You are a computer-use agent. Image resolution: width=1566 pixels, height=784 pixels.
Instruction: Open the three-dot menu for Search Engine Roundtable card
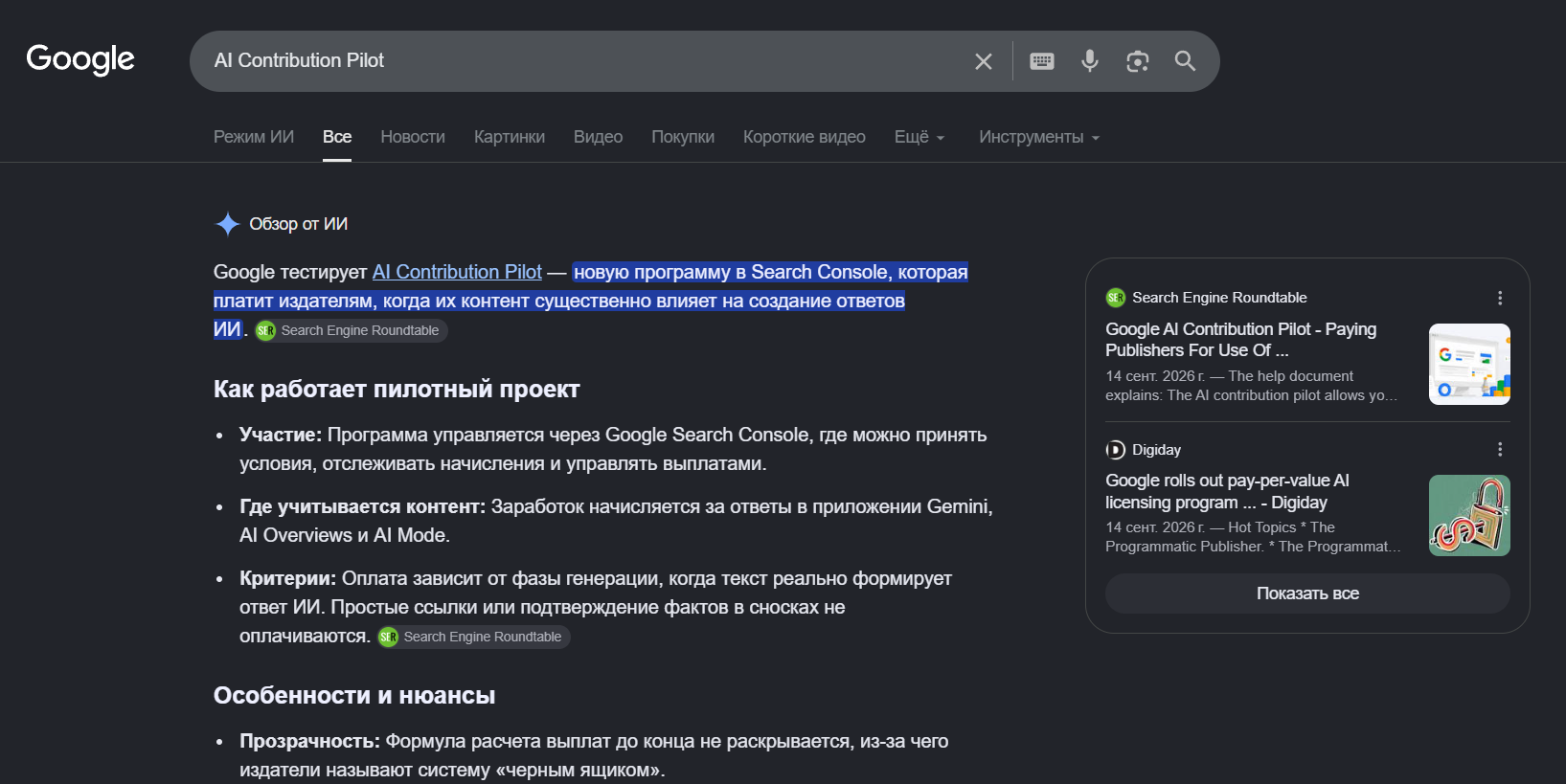coord(1500,298)
